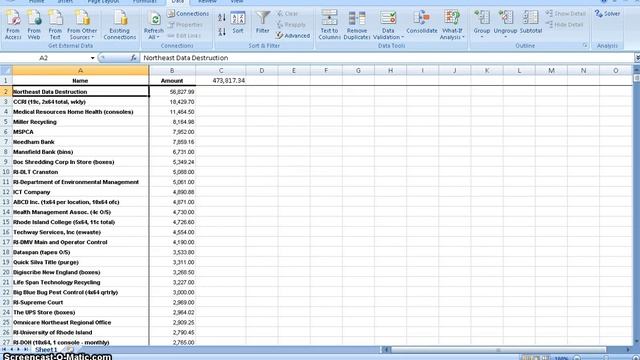Toggle the Filter funnel
Viewport: 640px width, 360px height.
click(x=263, y=22)
